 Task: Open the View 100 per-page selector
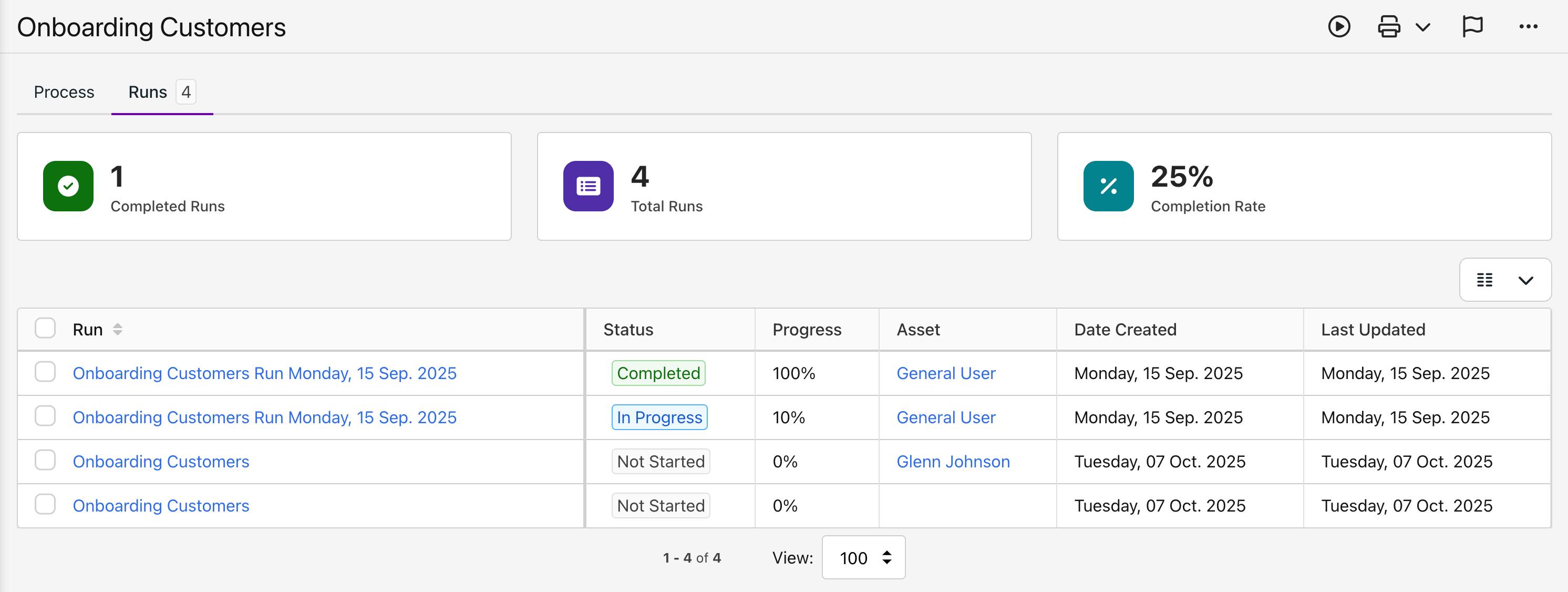click(863, 557)
